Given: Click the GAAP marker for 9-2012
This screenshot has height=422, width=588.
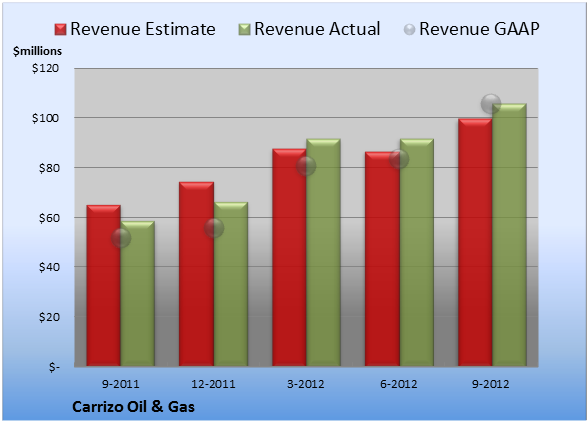Looking at the screenshot, I should 491,104.
